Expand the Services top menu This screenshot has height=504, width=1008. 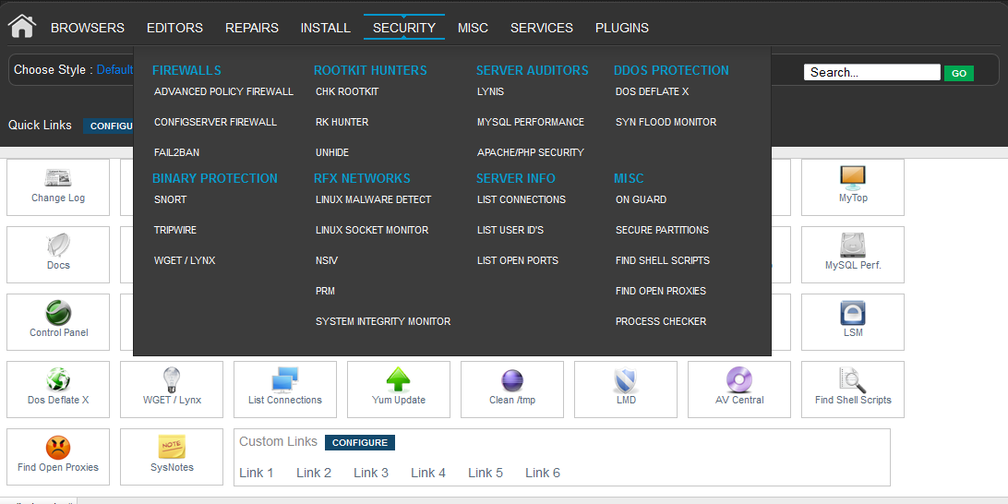541,28
